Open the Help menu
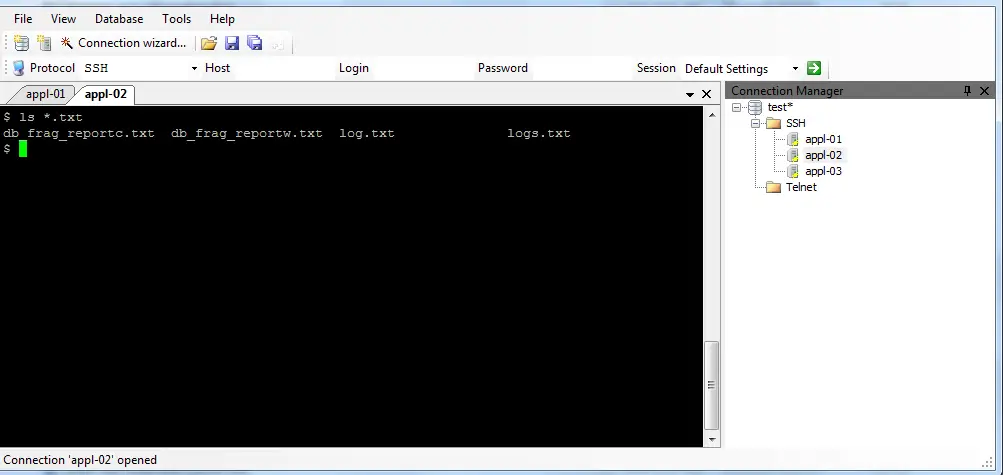This screenshot has width=1003, height=475. coord(222,19)
